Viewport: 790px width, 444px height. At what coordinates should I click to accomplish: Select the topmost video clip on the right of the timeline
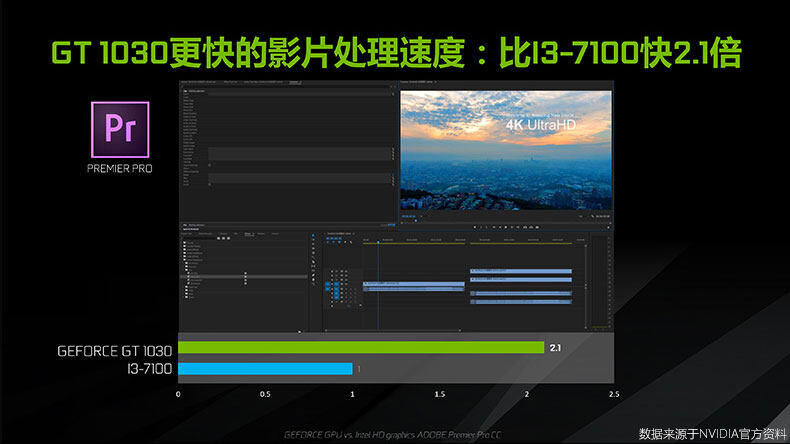pyautogui.click(x=521, y=271)
